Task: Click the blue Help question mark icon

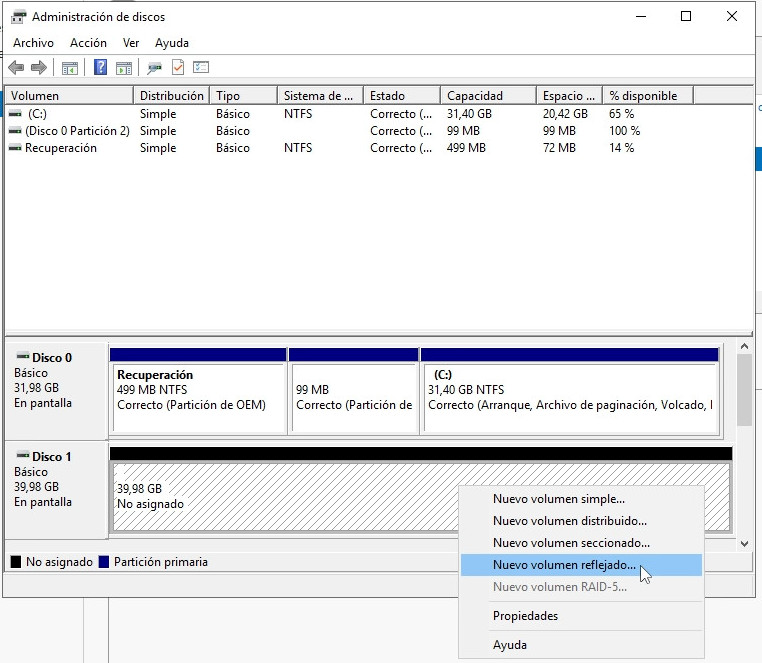Action: [101, 68]
